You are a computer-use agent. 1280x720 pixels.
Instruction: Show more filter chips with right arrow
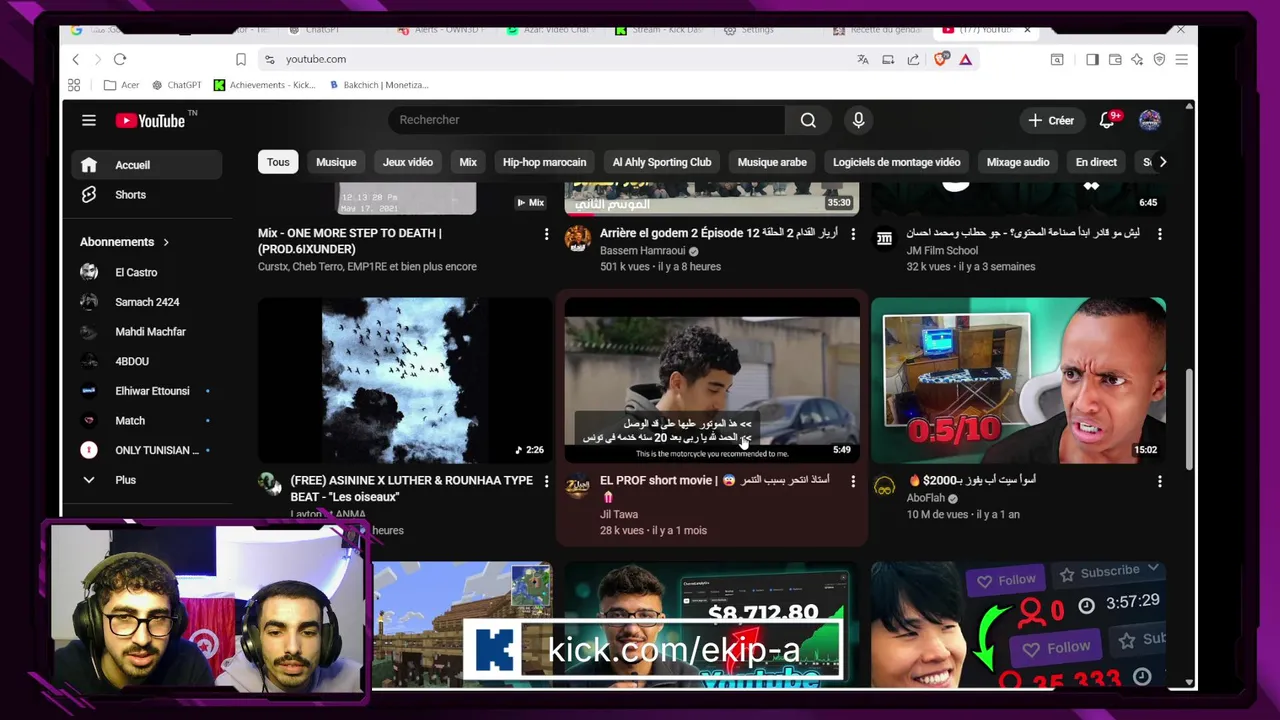pos(1162,162)
